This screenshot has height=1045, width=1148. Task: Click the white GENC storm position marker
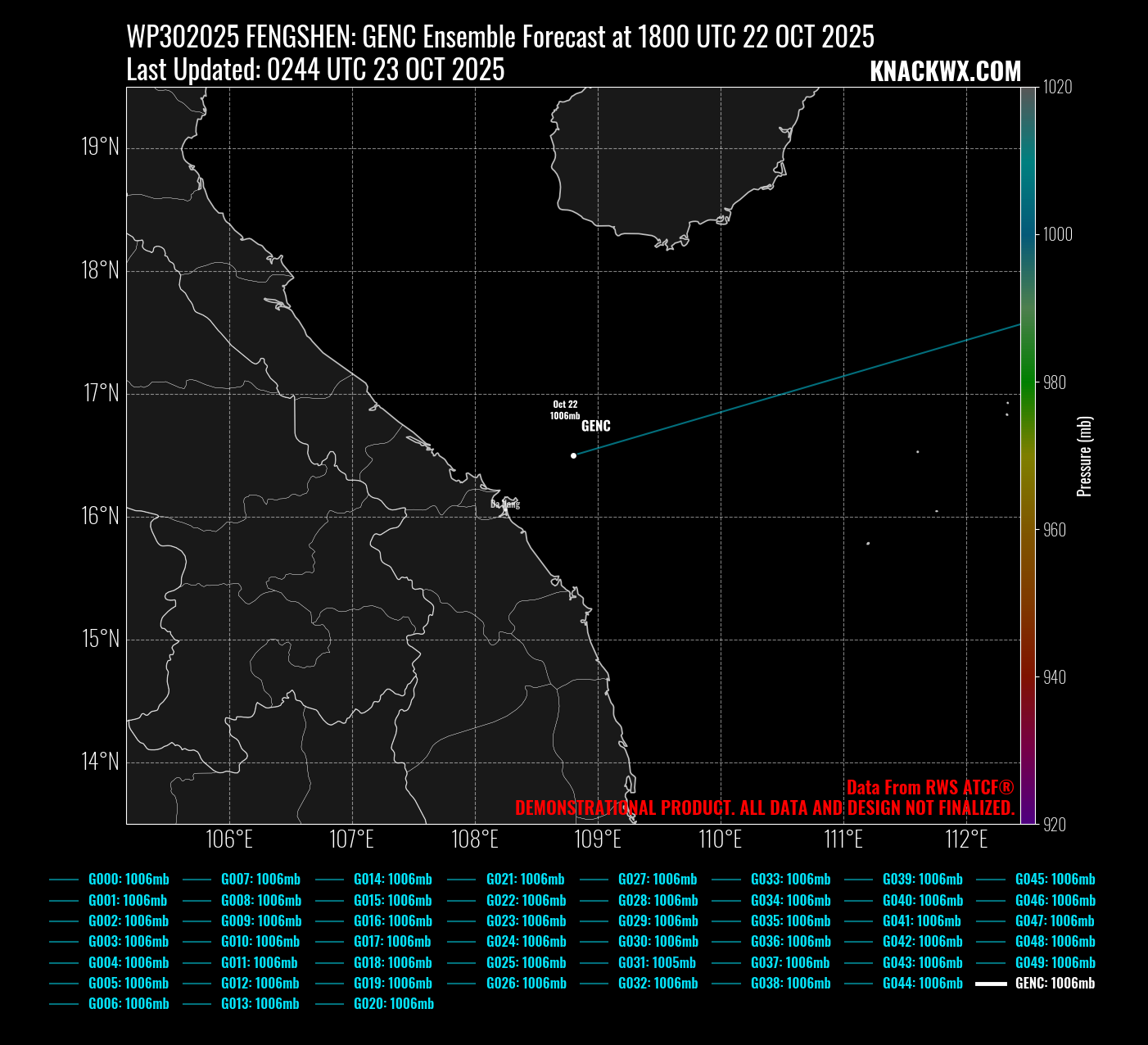[x=573, y=455]
